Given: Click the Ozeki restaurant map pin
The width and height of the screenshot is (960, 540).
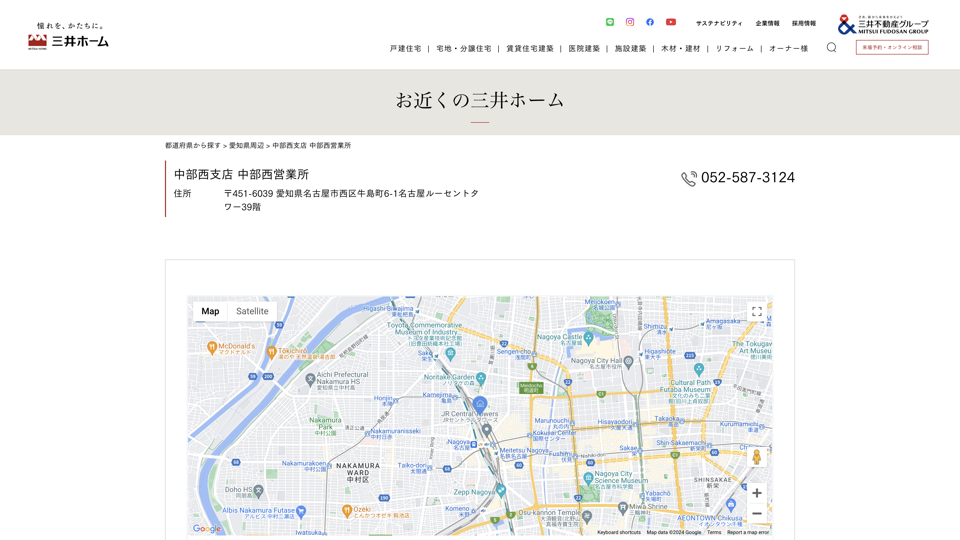Looking at the screenshot, I should click(x=347, y=511).
